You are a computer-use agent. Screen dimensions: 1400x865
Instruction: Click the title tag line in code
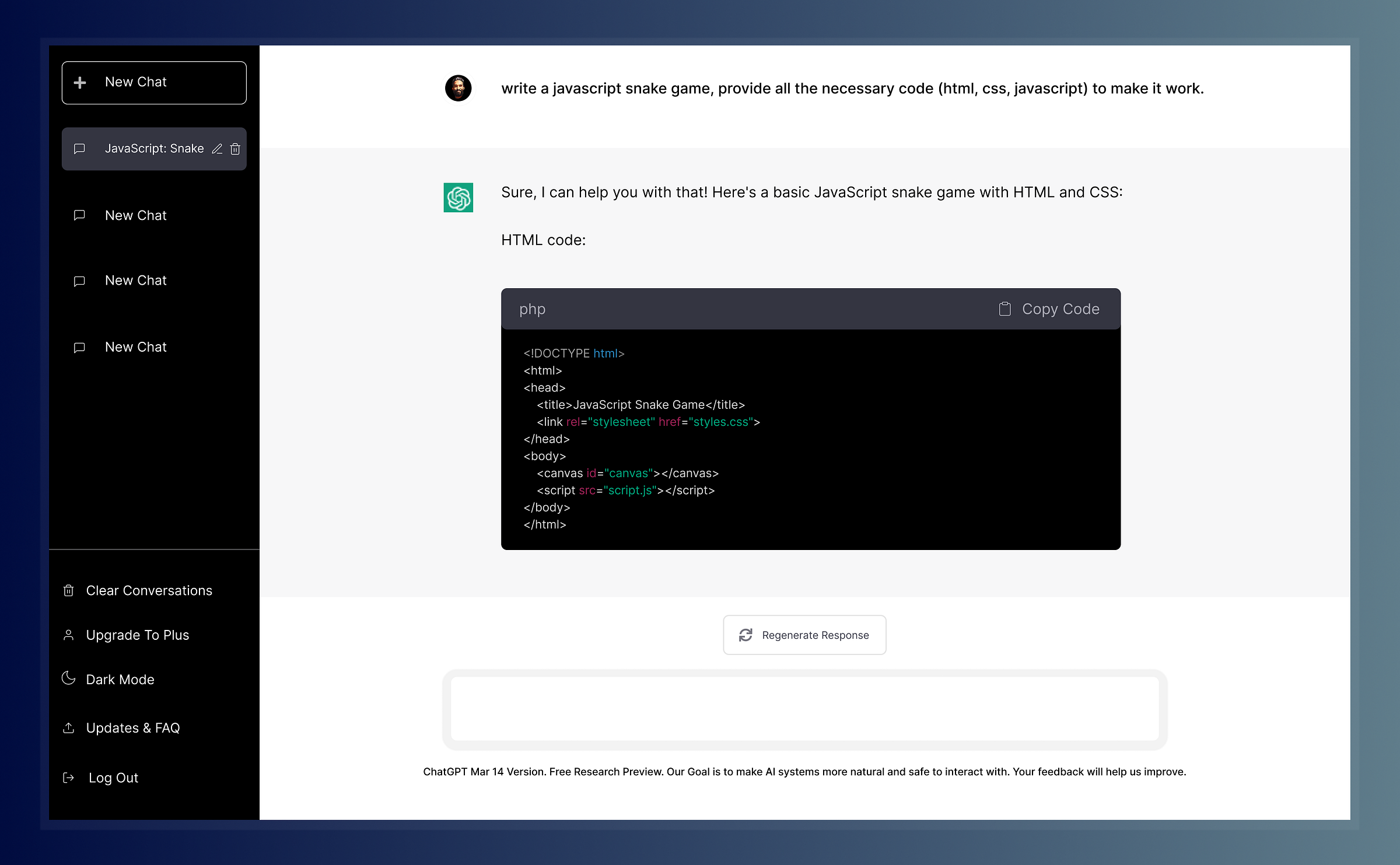[641, 405]
